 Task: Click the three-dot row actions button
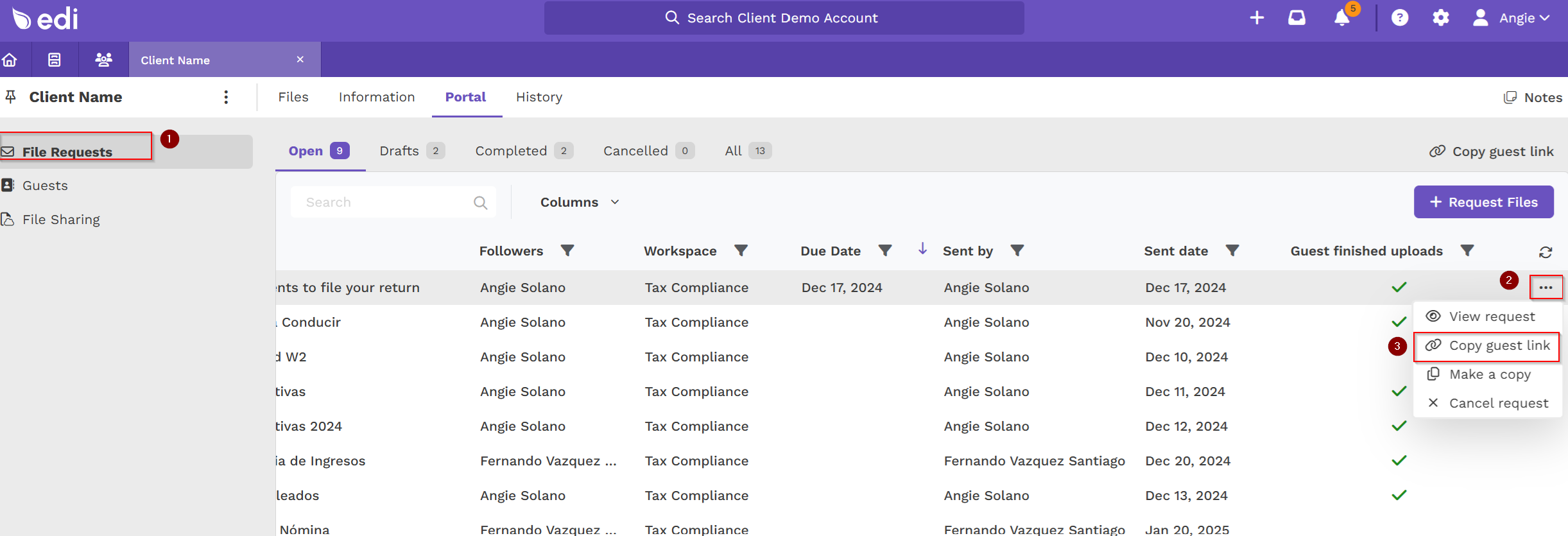tap(1546, 288)
